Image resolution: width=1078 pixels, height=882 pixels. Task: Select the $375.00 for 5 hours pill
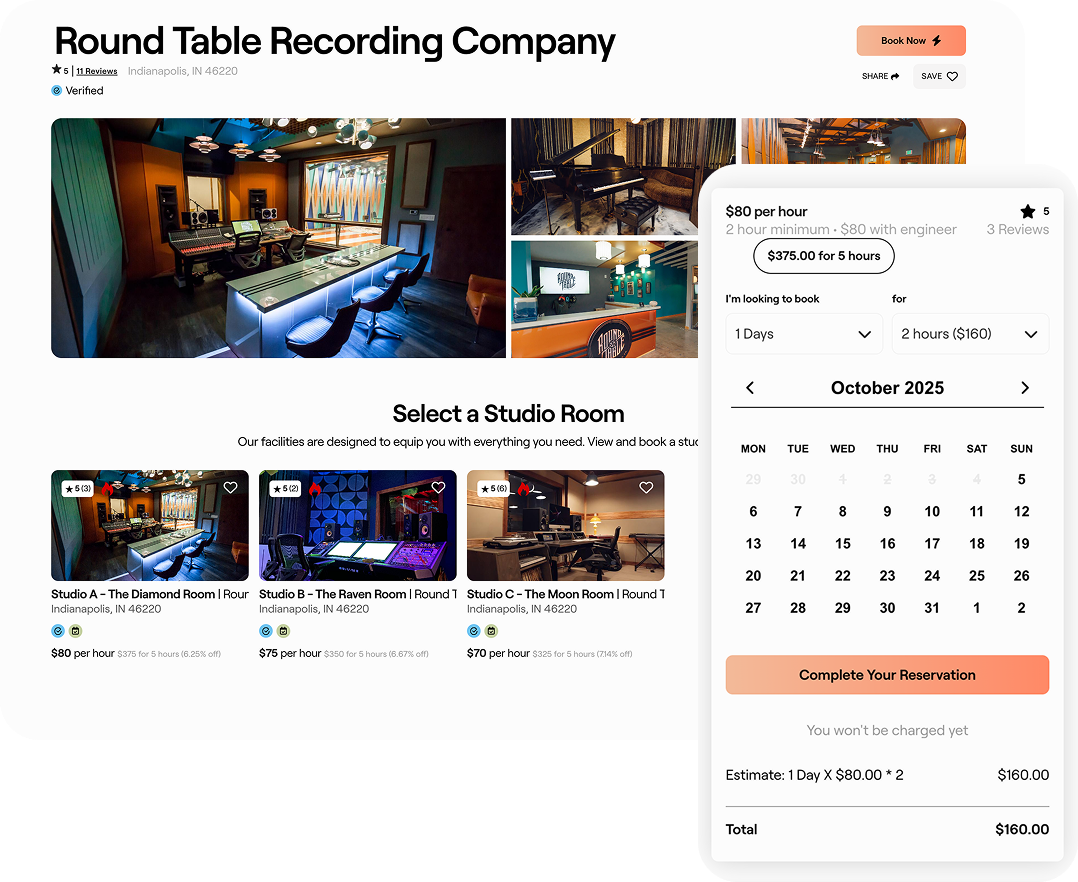[824, 256]
